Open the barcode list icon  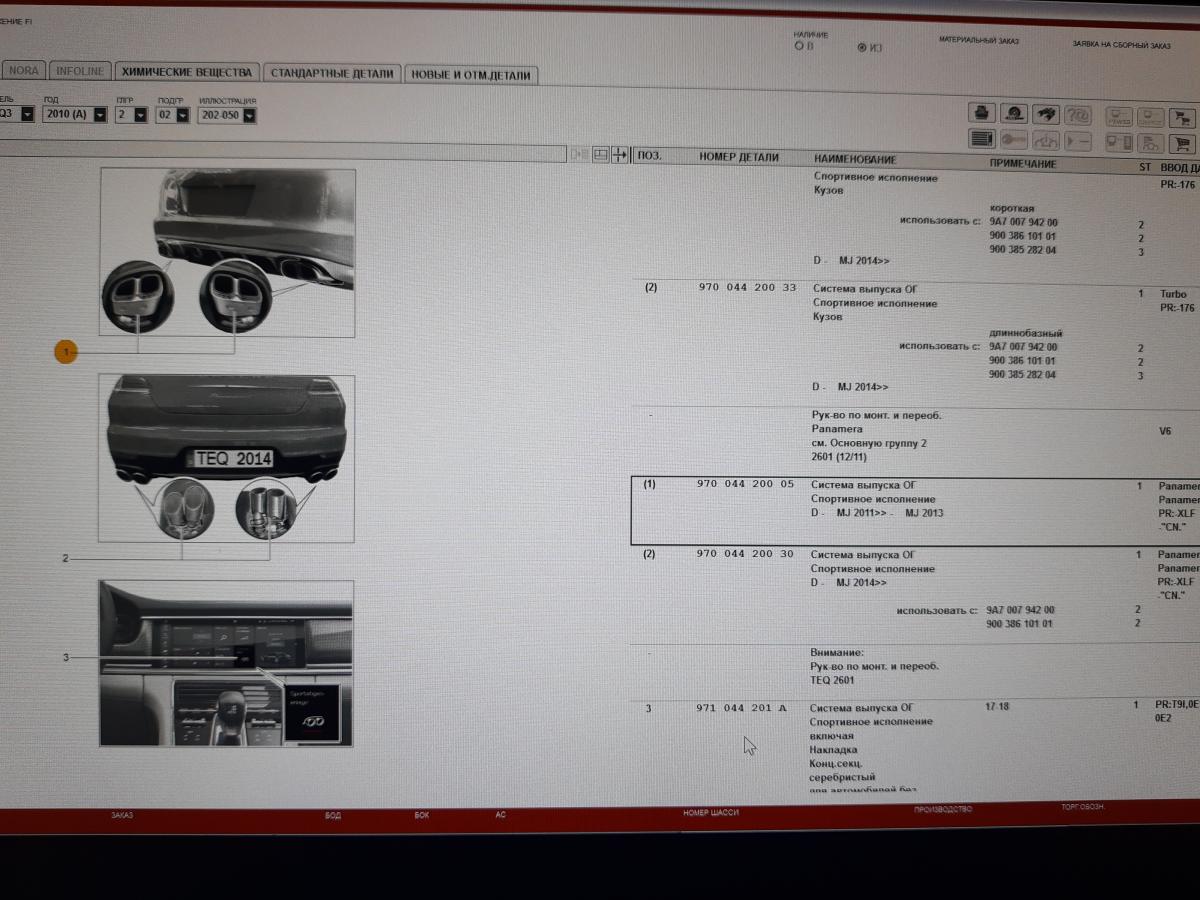pyautogui.click(x=982, y=141)
